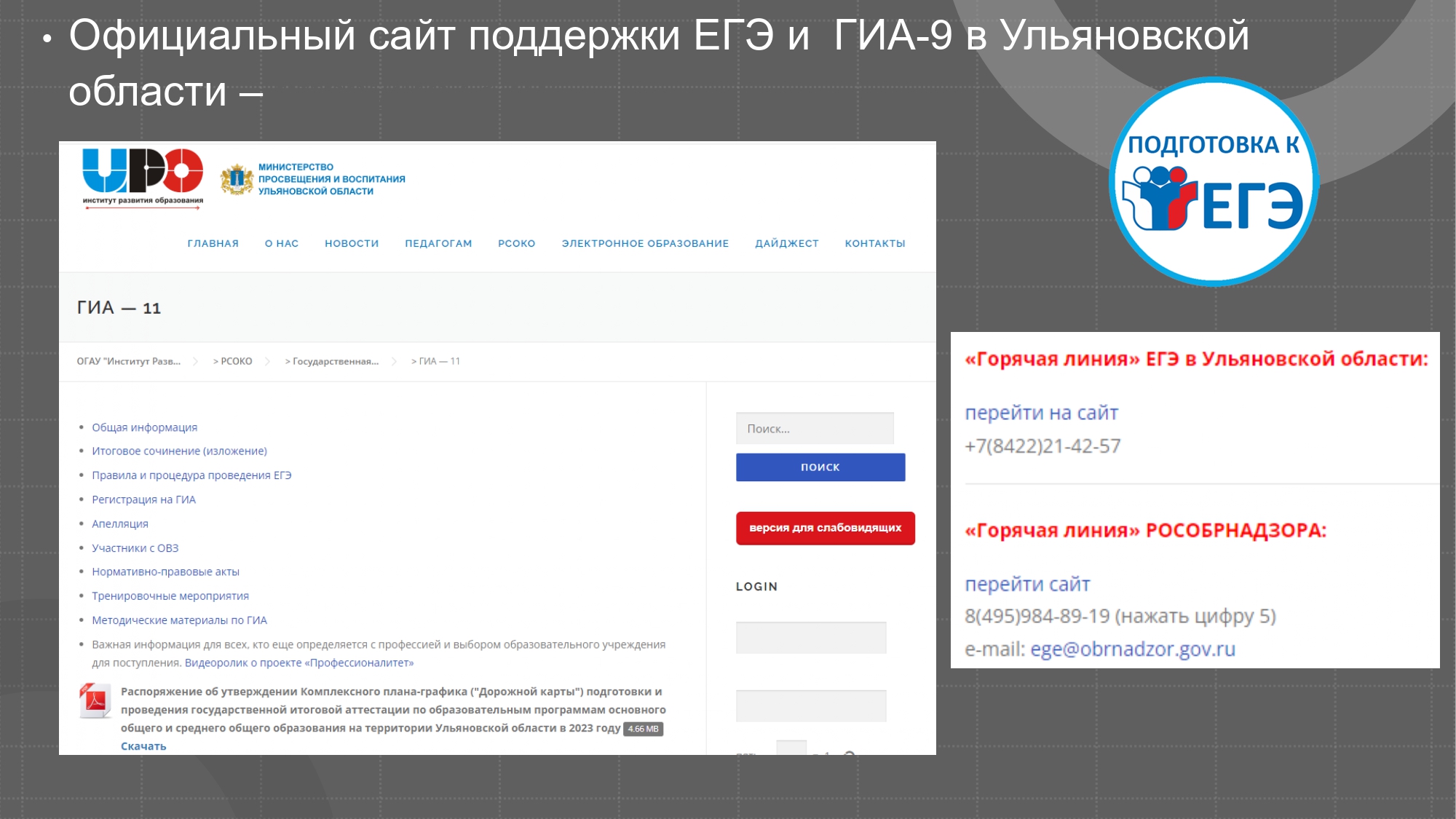Click версия для слабовидящих button

click(826, 529)
